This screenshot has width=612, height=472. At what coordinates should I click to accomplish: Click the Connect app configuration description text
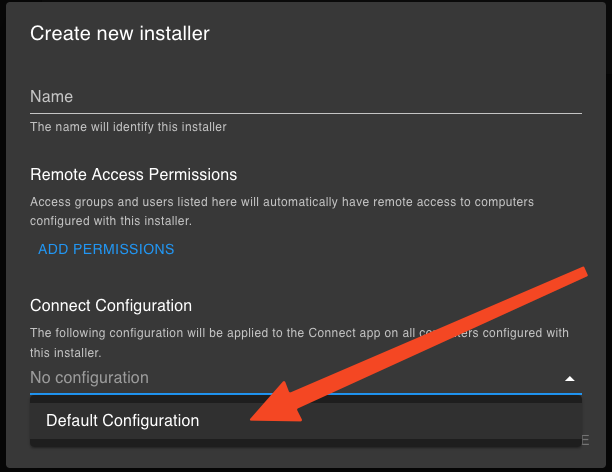click(x=299, y=342)
